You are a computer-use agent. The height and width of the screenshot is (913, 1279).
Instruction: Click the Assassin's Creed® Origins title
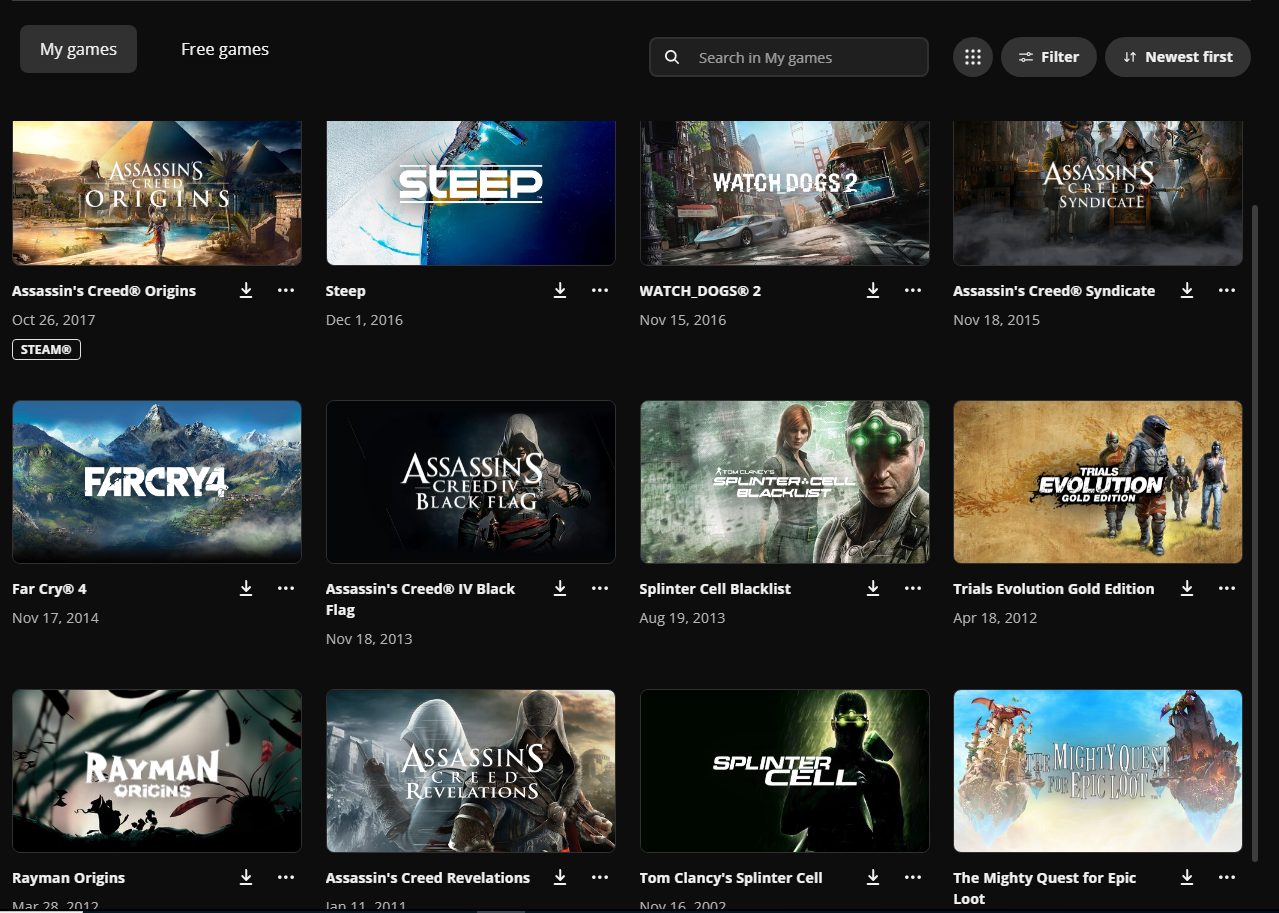tap(104, 291)
